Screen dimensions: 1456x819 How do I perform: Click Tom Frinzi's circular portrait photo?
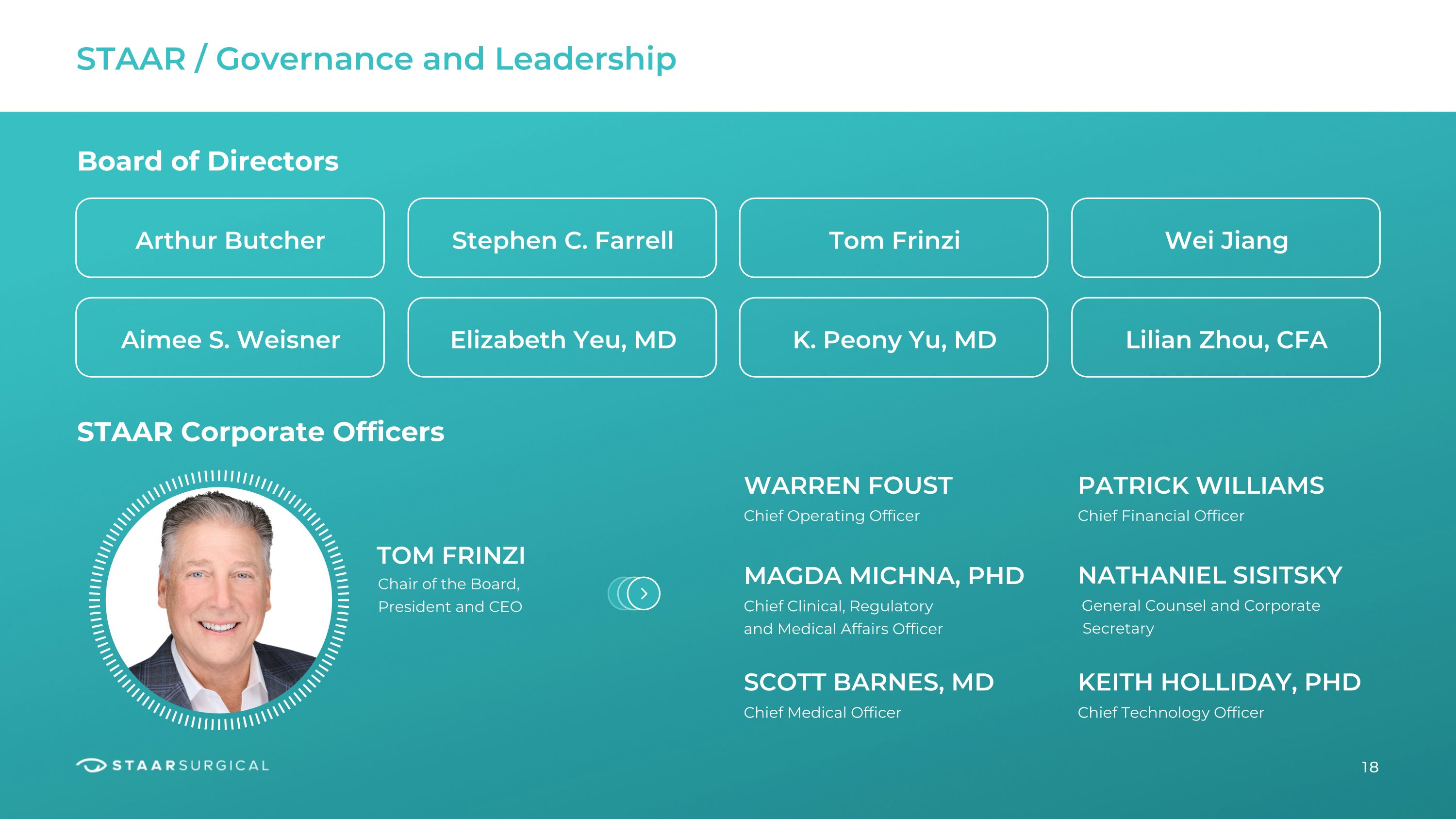click(x=219, y=600)
